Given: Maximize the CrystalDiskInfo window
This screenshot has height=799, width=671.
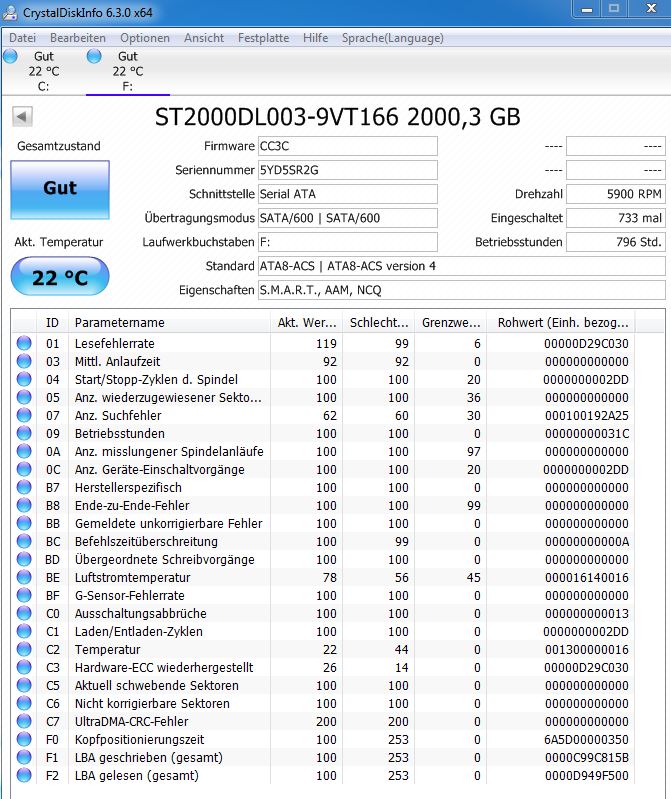Looking at the screenshot, I should tap(614, 9).
